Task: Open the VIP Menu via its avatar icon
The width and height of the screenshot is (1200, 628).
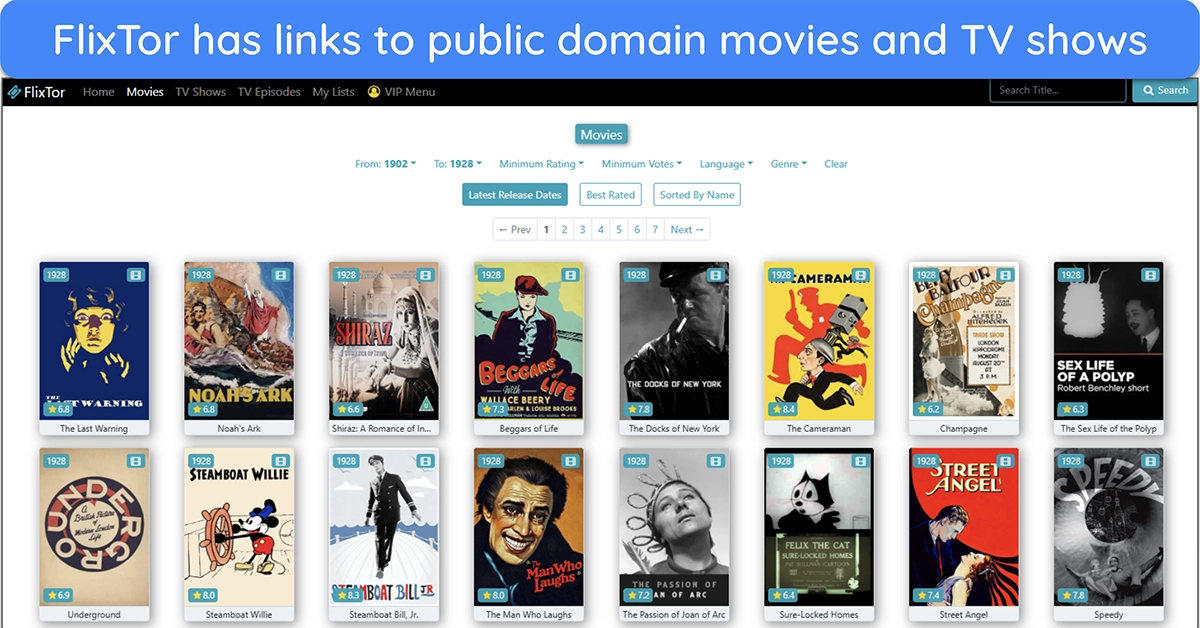Action: click(x=372, y=91)
